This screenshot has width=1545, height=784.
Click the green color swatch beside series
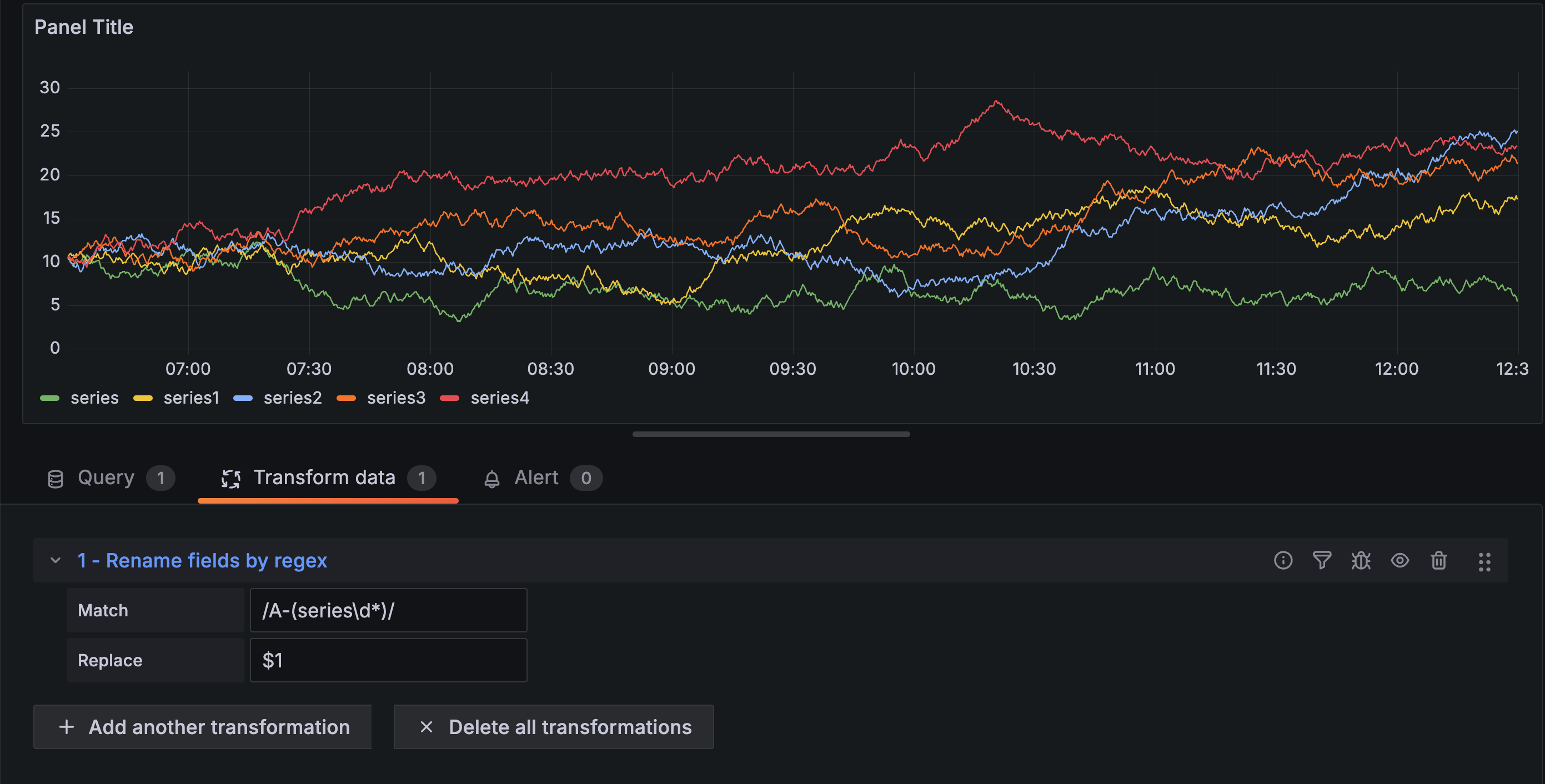click(x=49, y=398)
